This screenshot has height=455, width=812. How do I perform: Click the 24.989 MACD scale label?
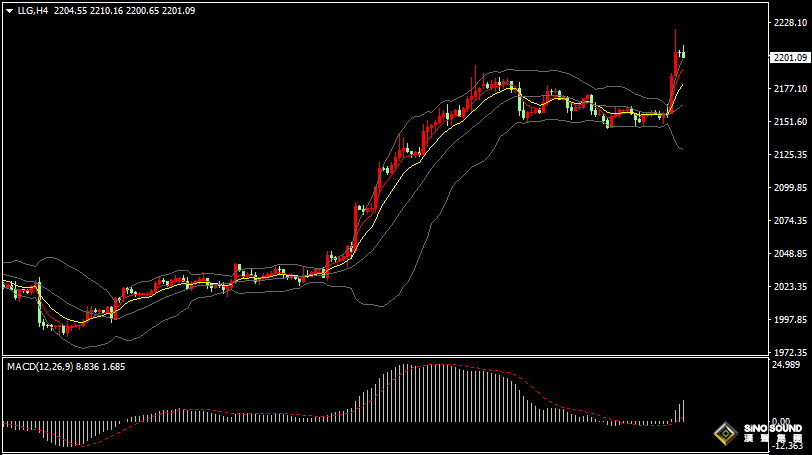coord(788,365)
